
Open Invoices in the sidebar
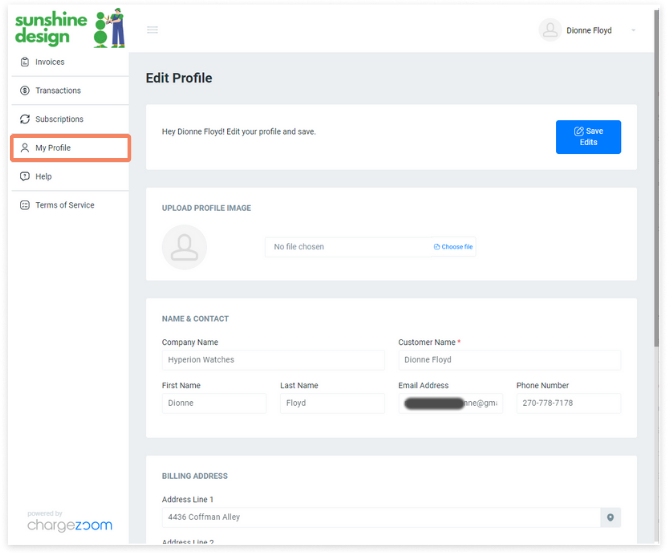click(70, 62)
